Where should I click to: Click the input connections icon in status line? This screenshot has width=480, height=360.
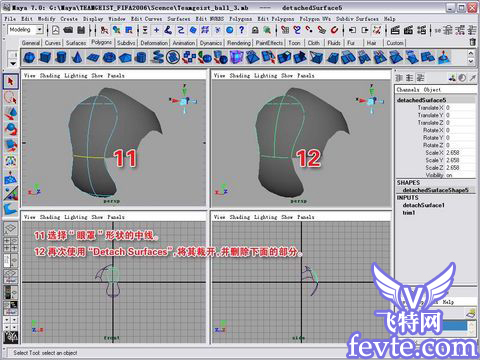tap(353, 30)
